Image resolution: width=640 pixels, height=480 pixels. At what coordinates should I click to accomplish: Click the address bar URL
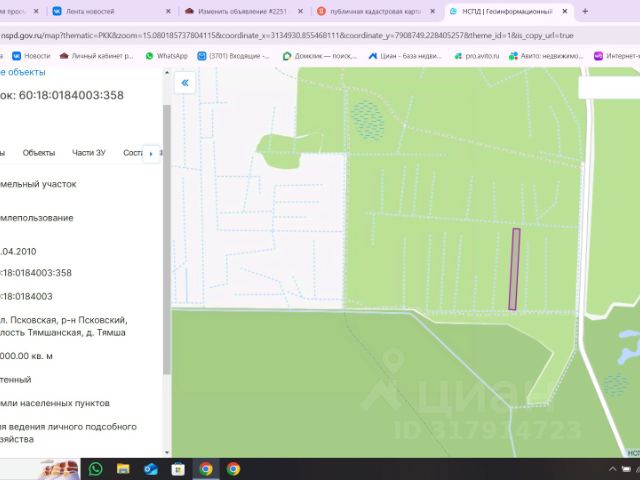click(x=287, y=36)
